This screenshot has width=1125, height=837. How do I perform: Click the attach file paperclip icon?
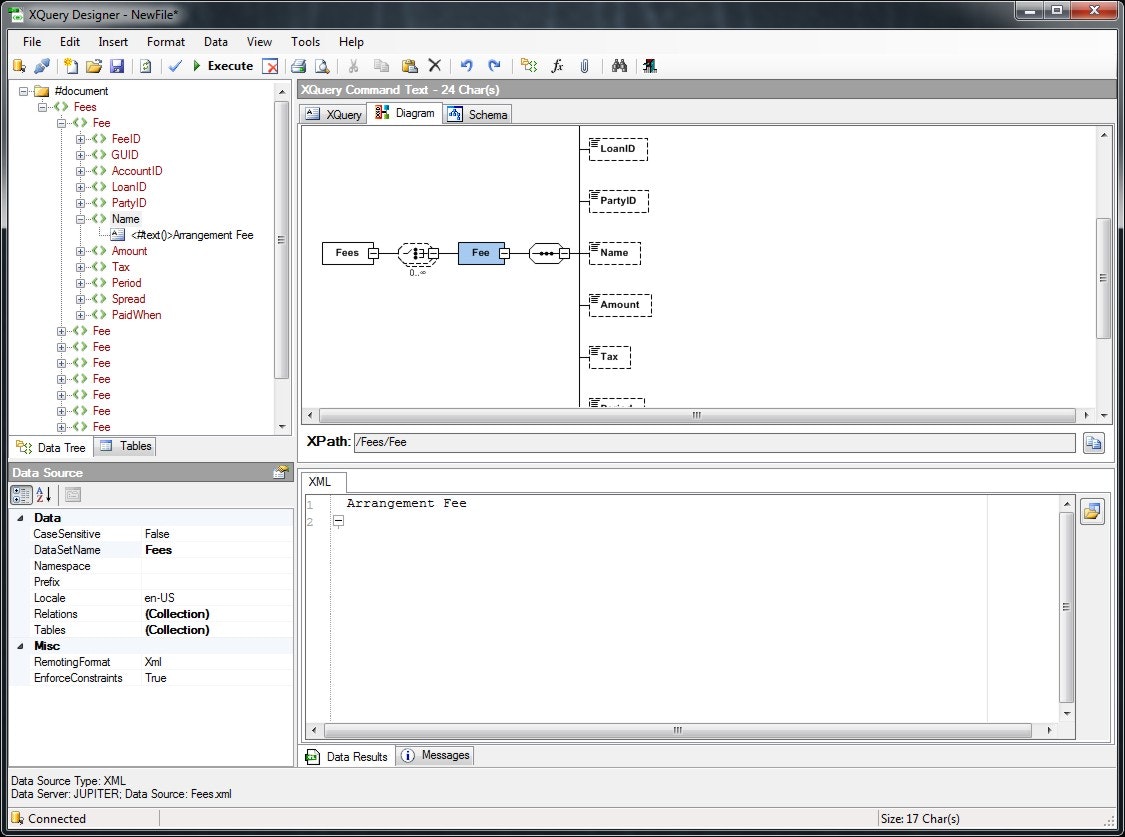pos(584,66)
